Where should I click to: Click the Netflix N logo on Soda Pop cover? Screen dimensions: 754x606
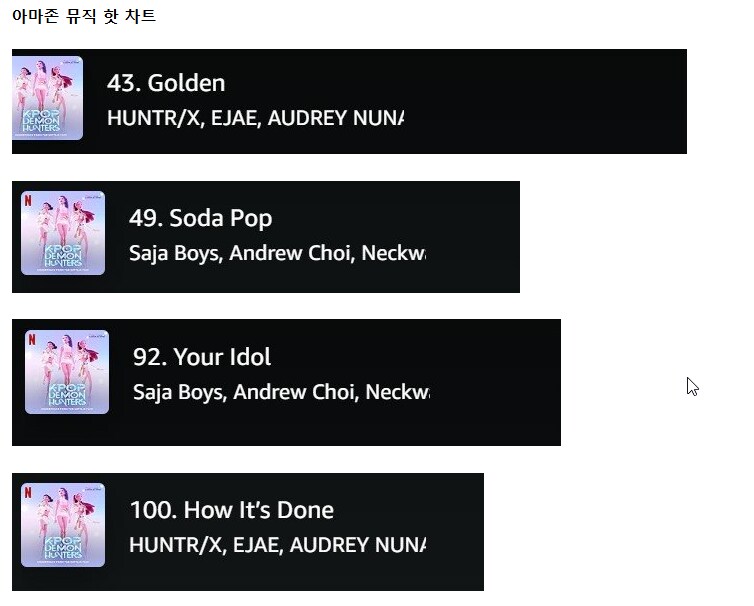[x=28, y=200]
